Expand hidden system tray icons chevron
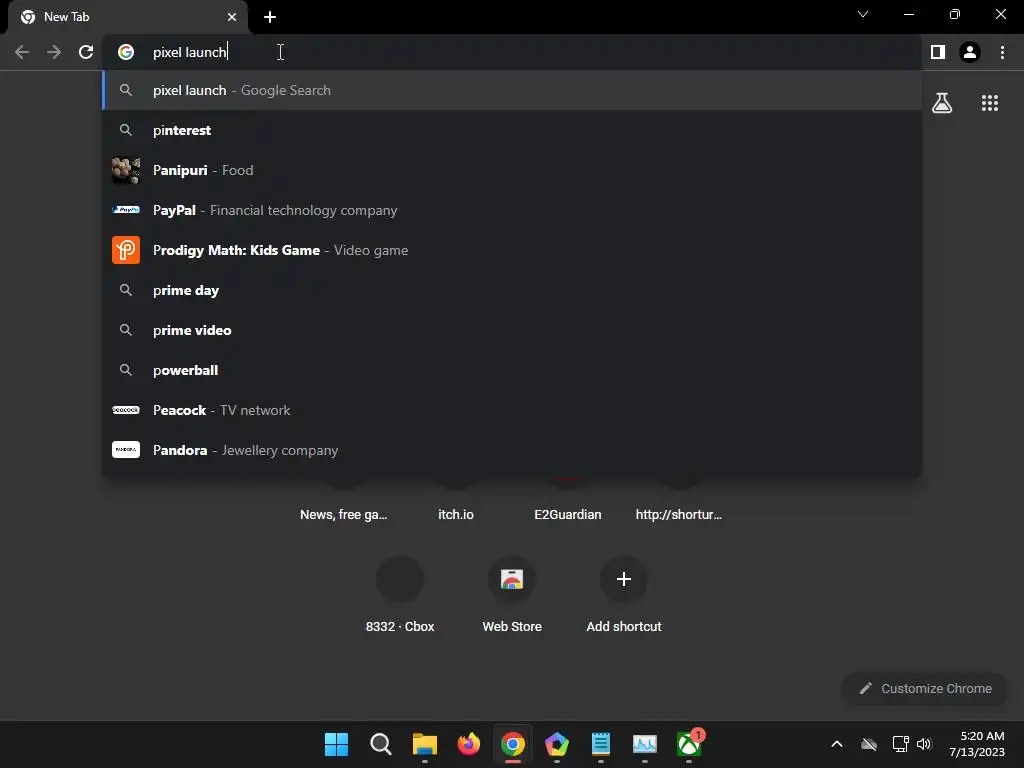Screen dimensions: 1024x768 pyautogui.click(x=837, y=744)
